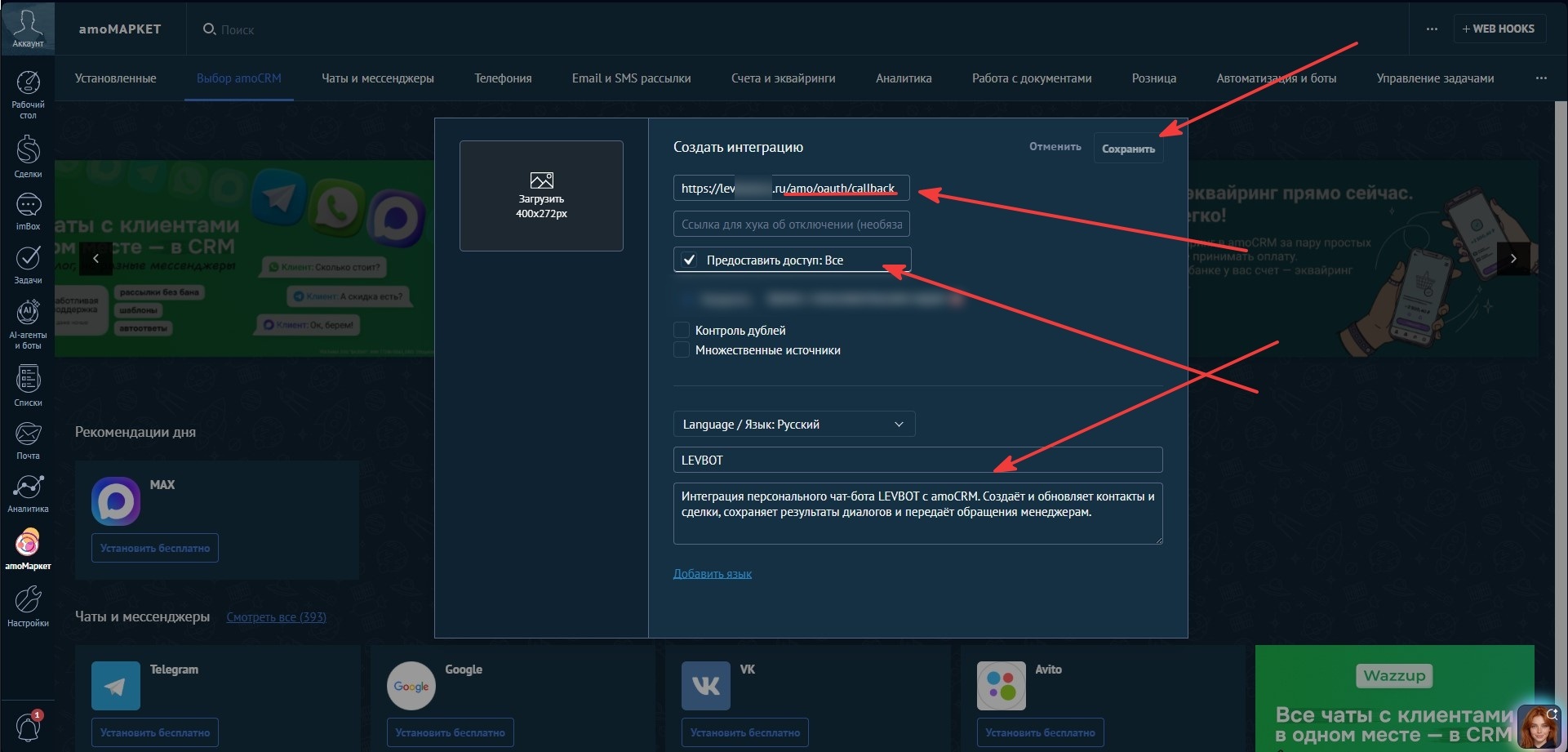This screenshot has width=1568, height=752.
Task: Click the Wazzup green banner
Action: tap(1394, 698)
